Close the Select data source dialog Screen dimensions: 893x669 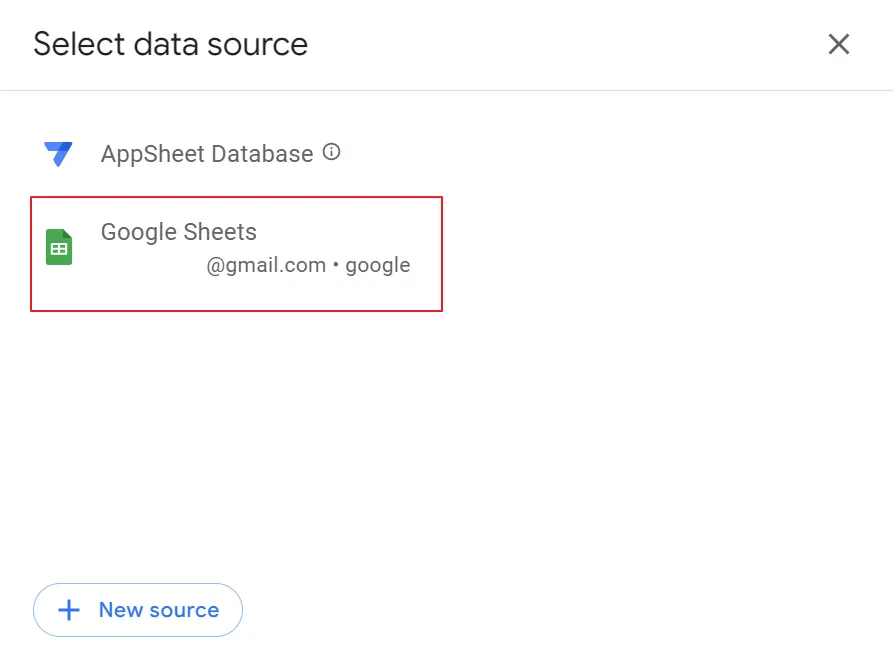(x=838, y=44)
